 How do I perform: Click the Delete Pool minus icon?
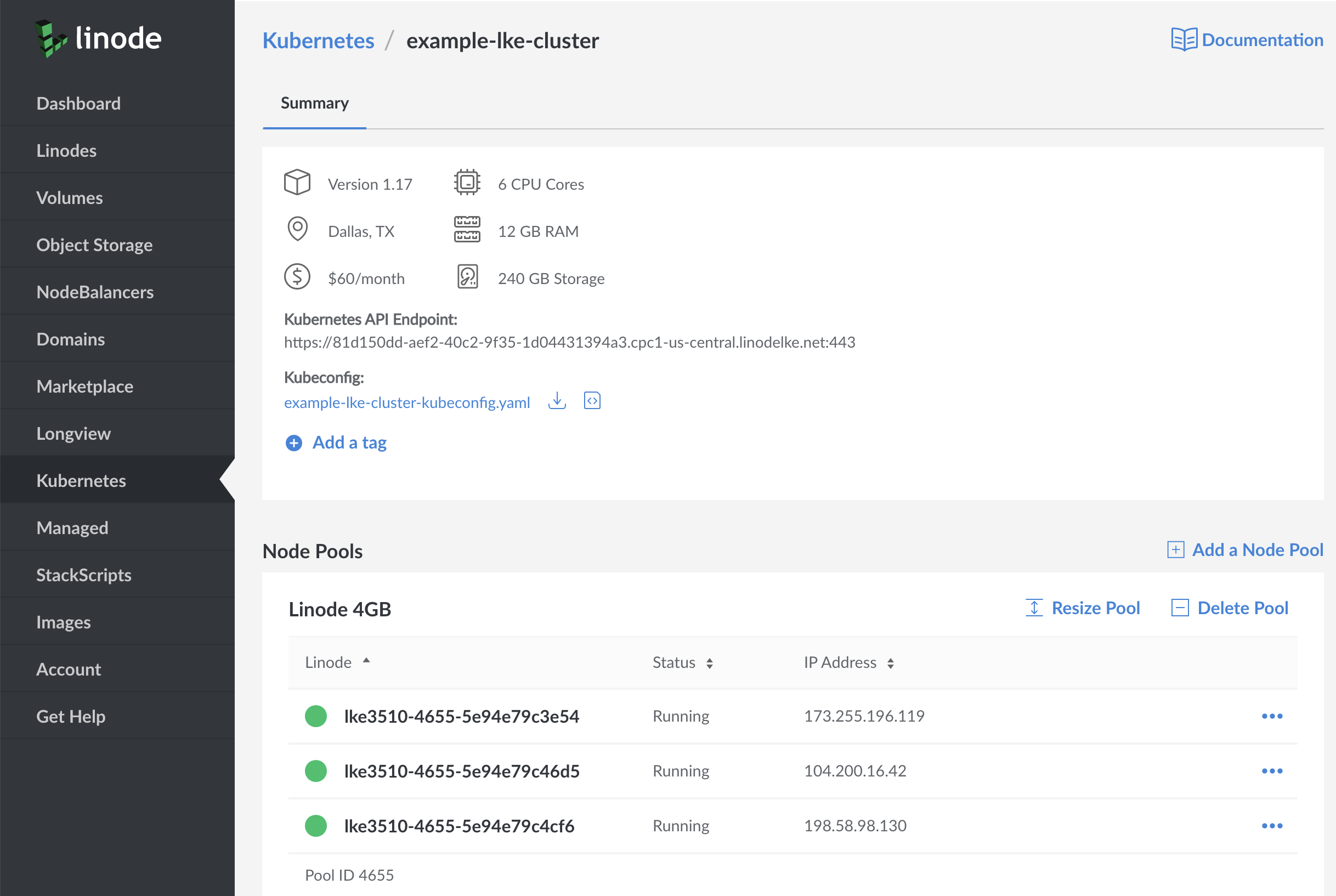1180,608
